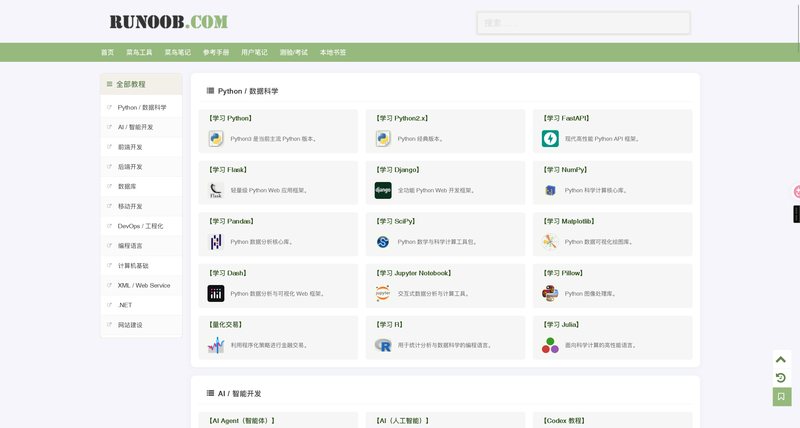Screen dimensions: 800x428
Task: Click the RUNOOB.COM logo
Action: (x=168, y=22)
